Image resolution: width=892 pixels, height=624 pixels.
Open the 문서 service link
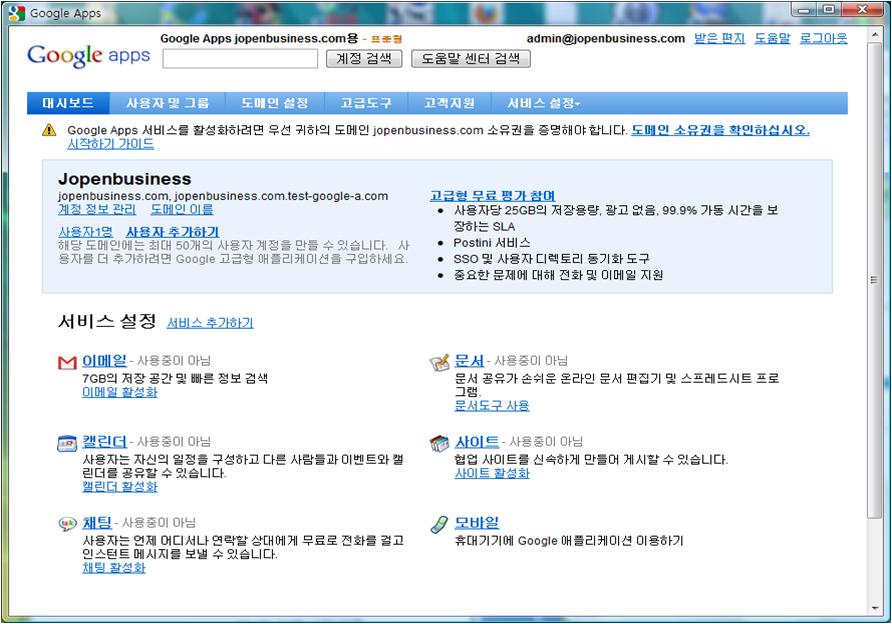pyautogui.click(x=469, y=361)
